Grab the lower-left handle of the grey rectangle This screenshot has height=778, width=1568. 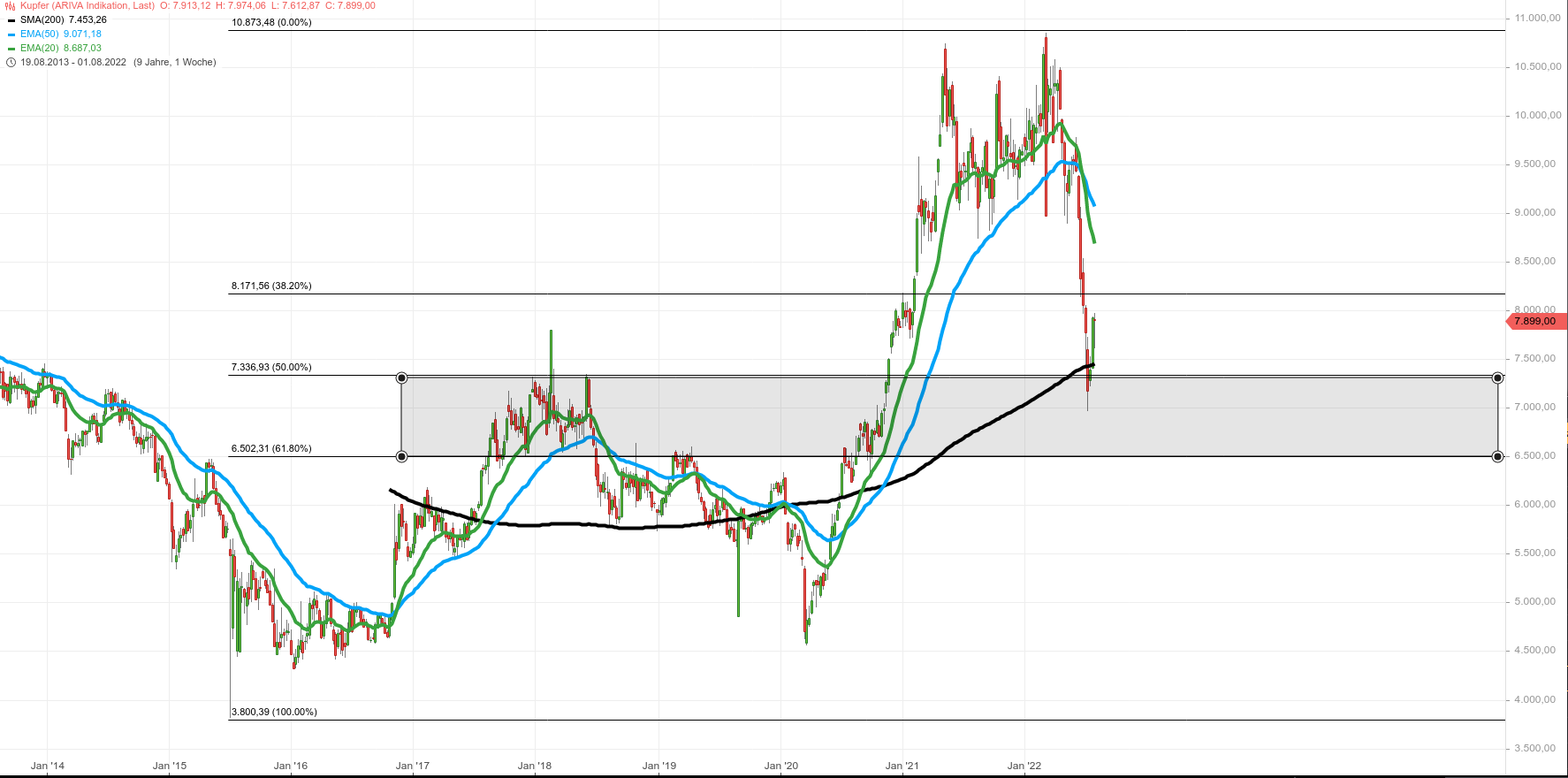pyautogui.click(x=402, y=456)
